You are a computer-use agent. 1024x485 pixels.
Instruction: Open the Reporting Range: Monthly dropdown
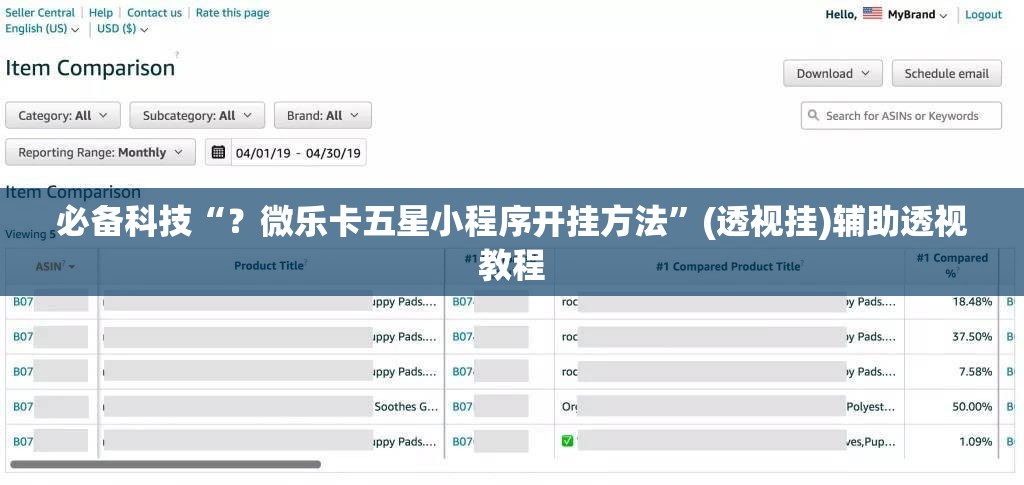(x=101, y=152)
